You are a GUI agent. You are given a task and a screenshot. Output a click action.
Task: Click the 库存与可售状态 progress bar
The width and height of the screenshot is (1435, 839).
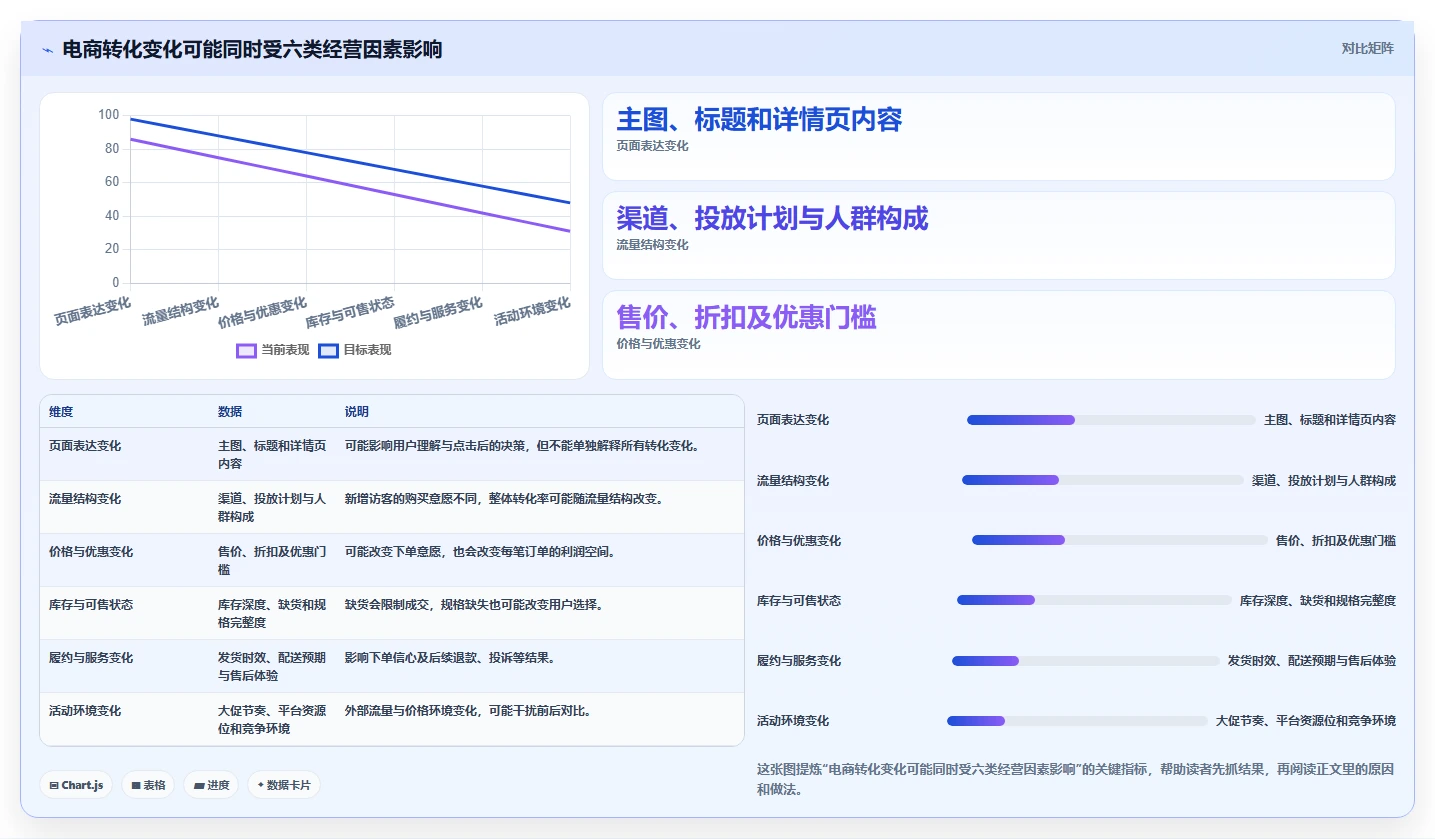click(x=1094, y=600)
